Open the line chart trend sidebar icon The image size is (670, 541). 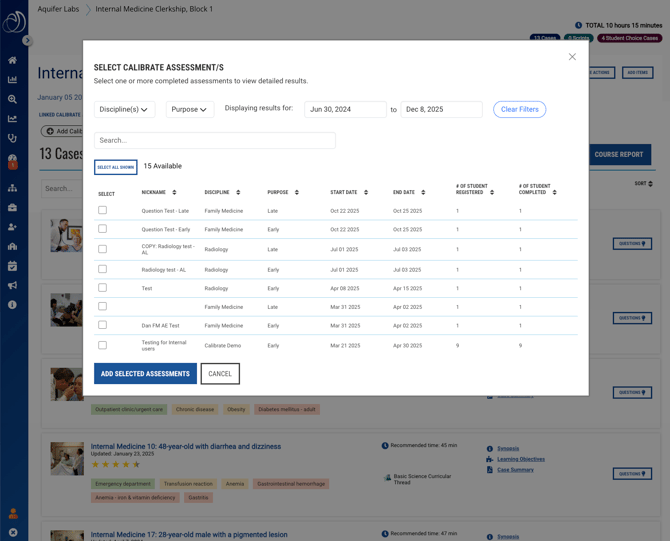[x=12, y=119]
